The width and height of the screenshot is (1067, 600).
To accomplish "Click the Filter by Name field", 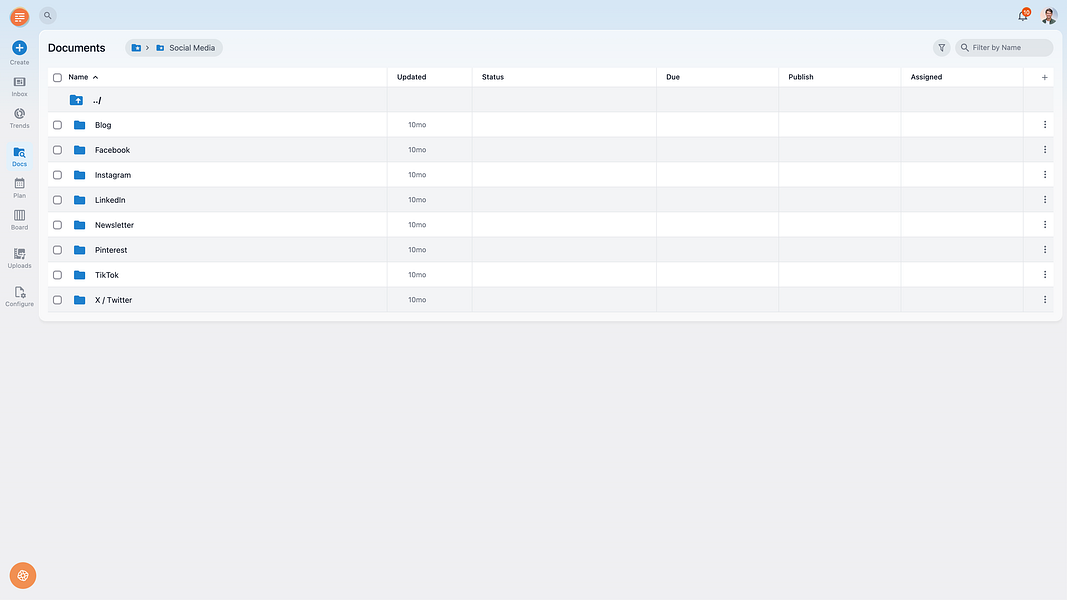I will (x=1004, y=48).
